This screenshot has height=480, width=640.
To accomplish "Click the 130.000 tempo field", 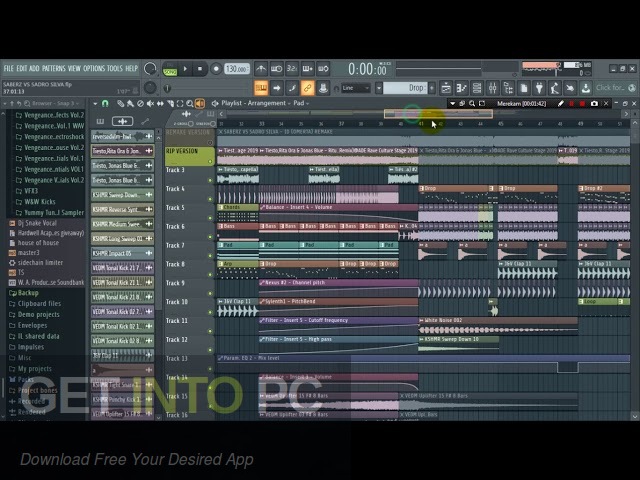I will pyautogui.click(x=237, y=69).
